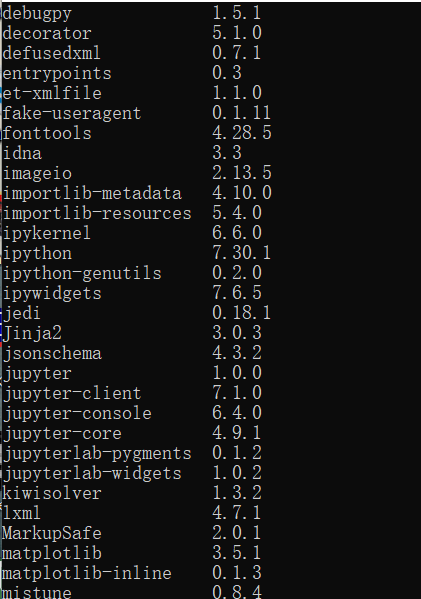Select the ipykernel package line
The width and height of the screenshot is (421, 599).
(x=132, y=233)
